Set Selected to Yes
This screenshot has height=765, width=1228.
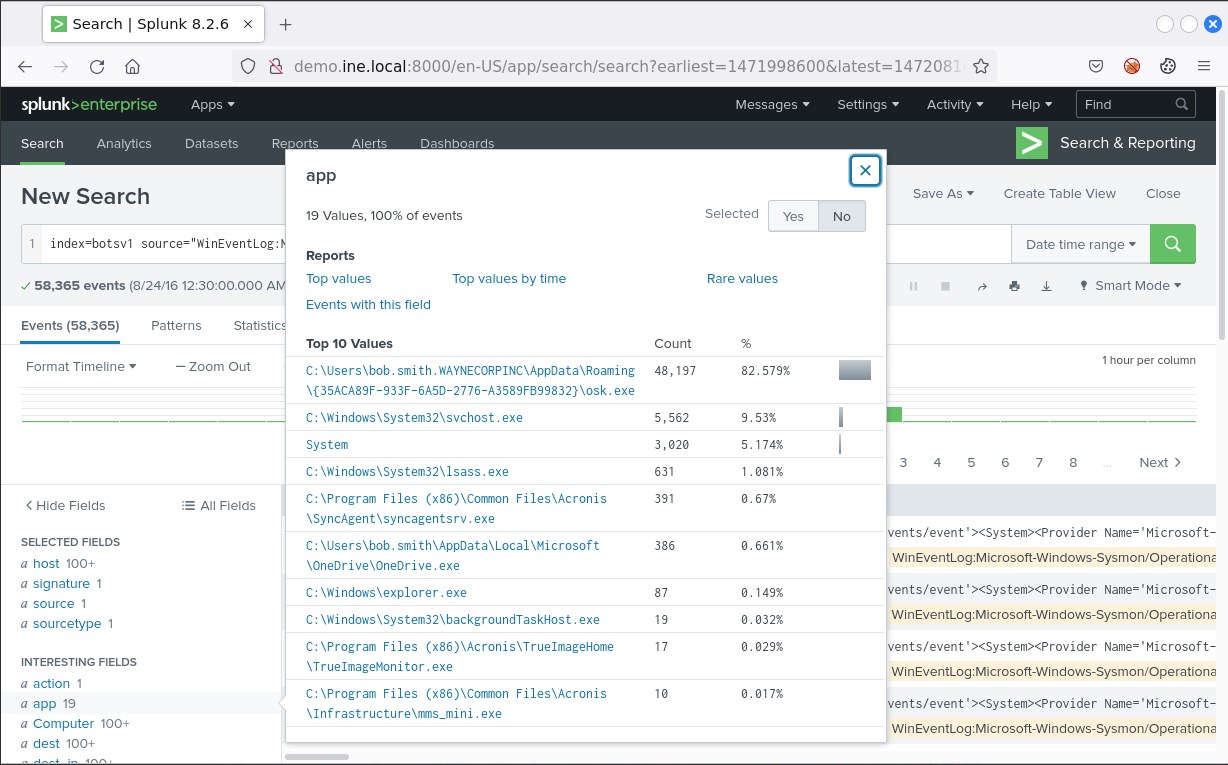[793, 216]
